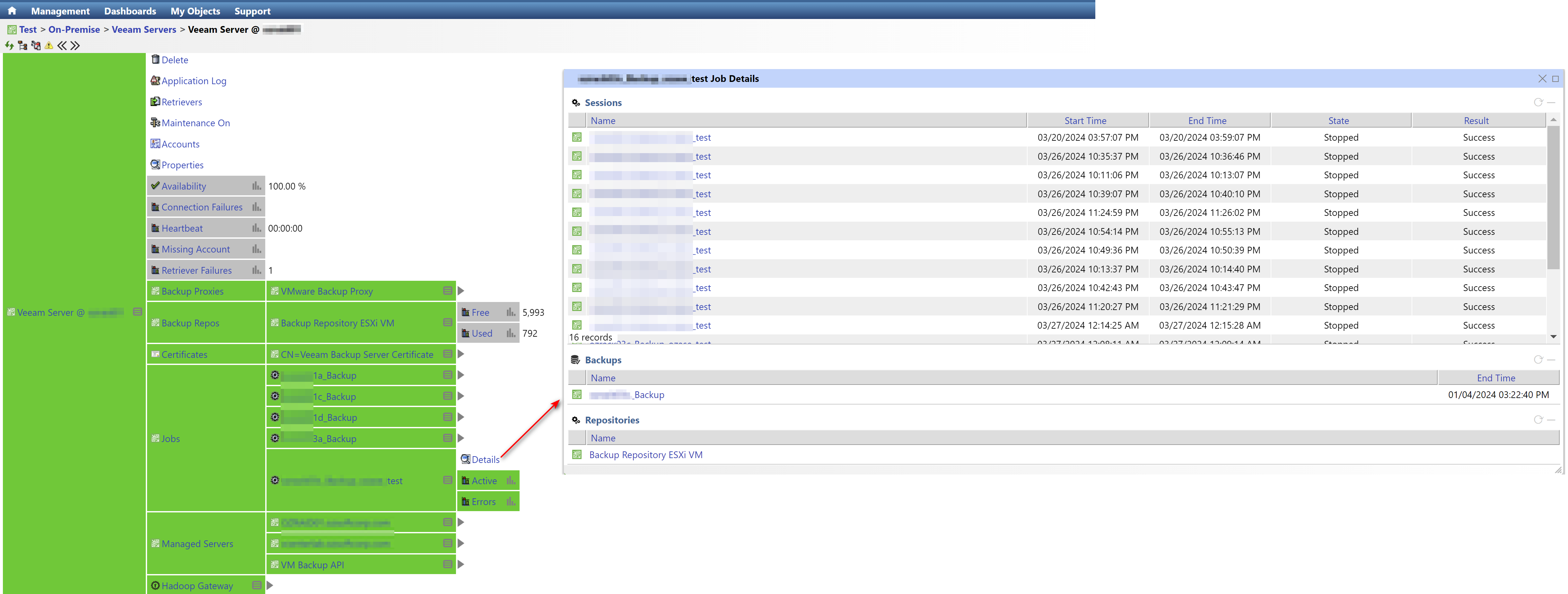Open the Active metric bar chart icon

pos(511,481)
